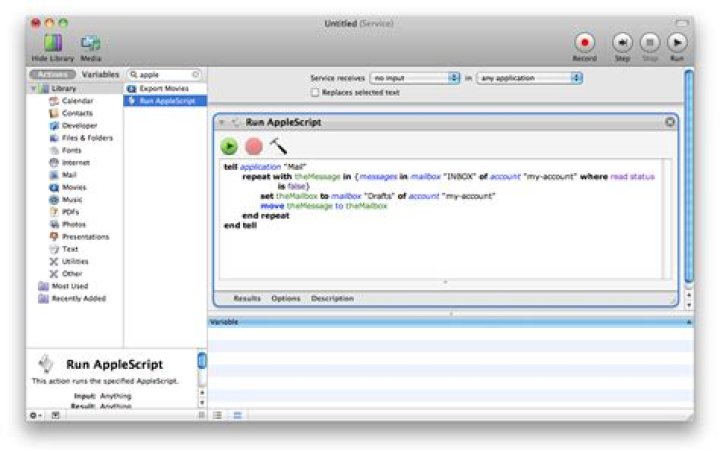Enable Replaces selected text checkbox
The width and height of the screenshot is (720, 457).
[315, 92]
